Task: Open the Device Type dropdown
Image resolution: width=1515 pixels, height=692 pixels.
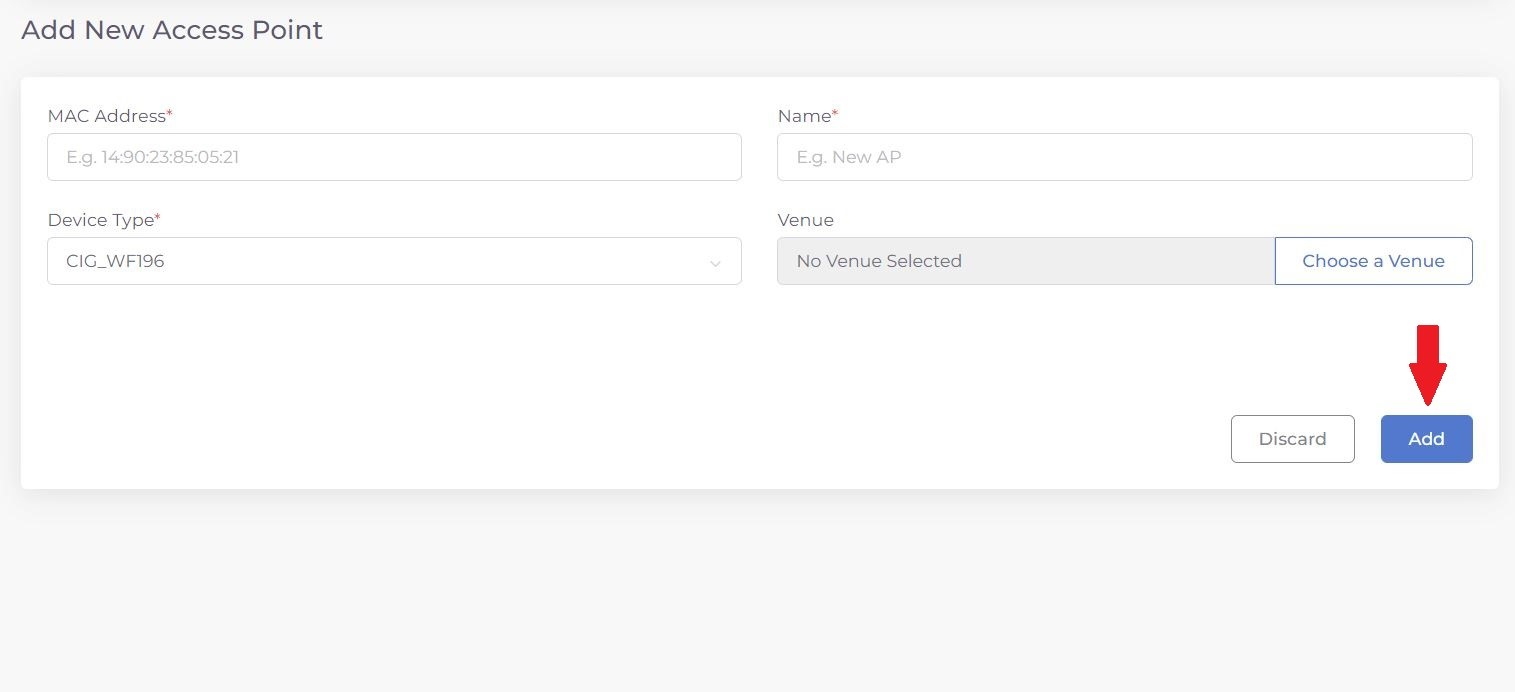Action: click(x=394, y=261)
